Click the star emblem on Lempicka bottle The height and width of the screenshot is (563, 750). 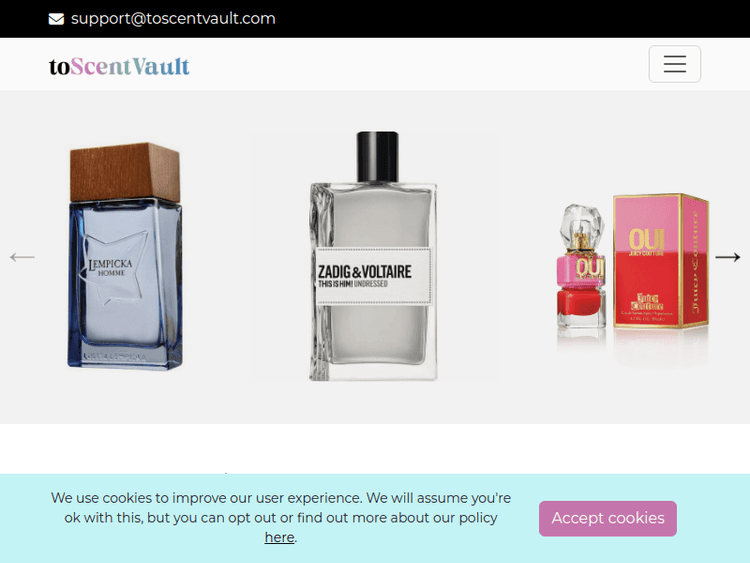coord(117,269)
